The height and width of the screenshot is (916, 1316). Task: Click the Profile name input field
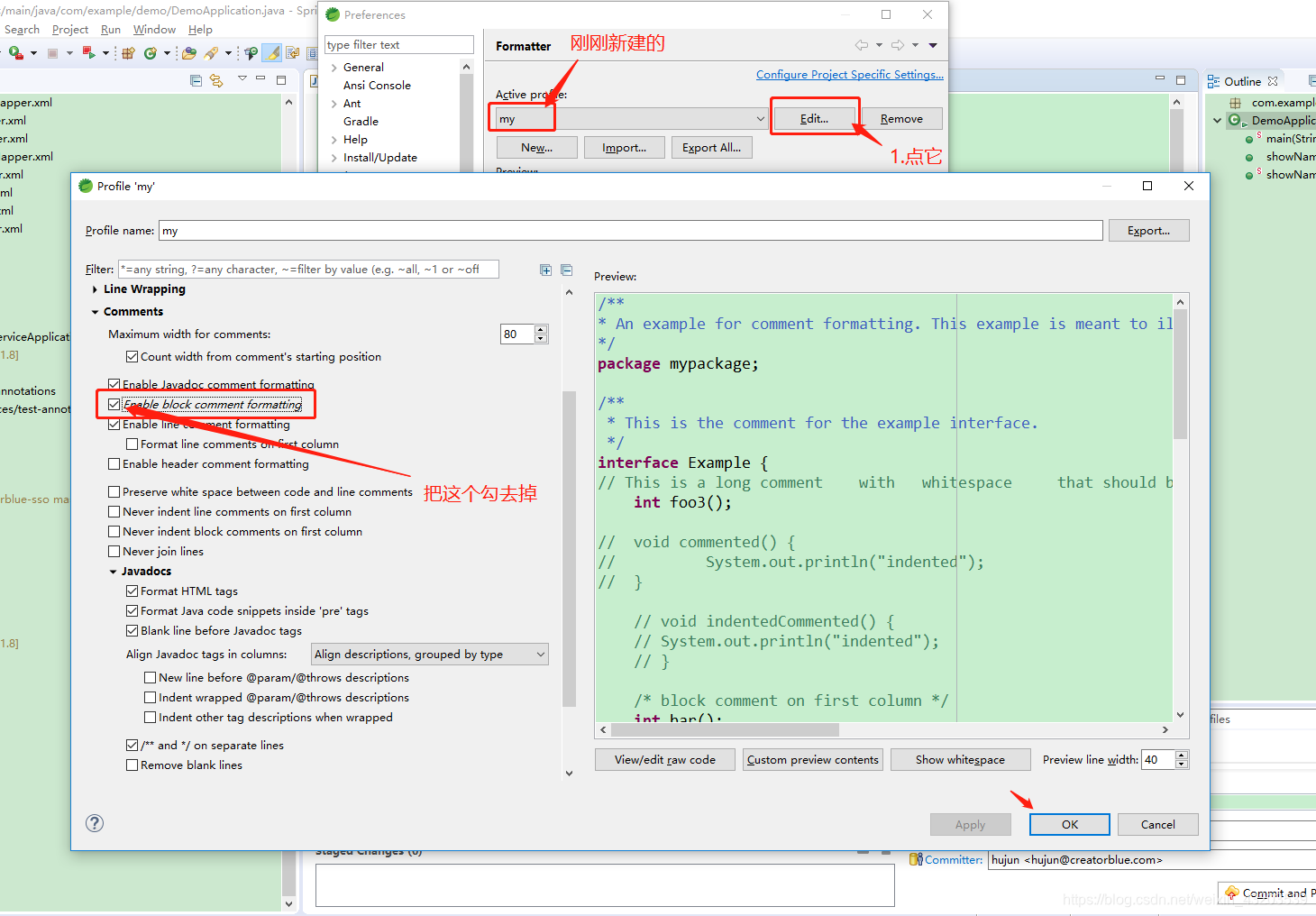631,231
